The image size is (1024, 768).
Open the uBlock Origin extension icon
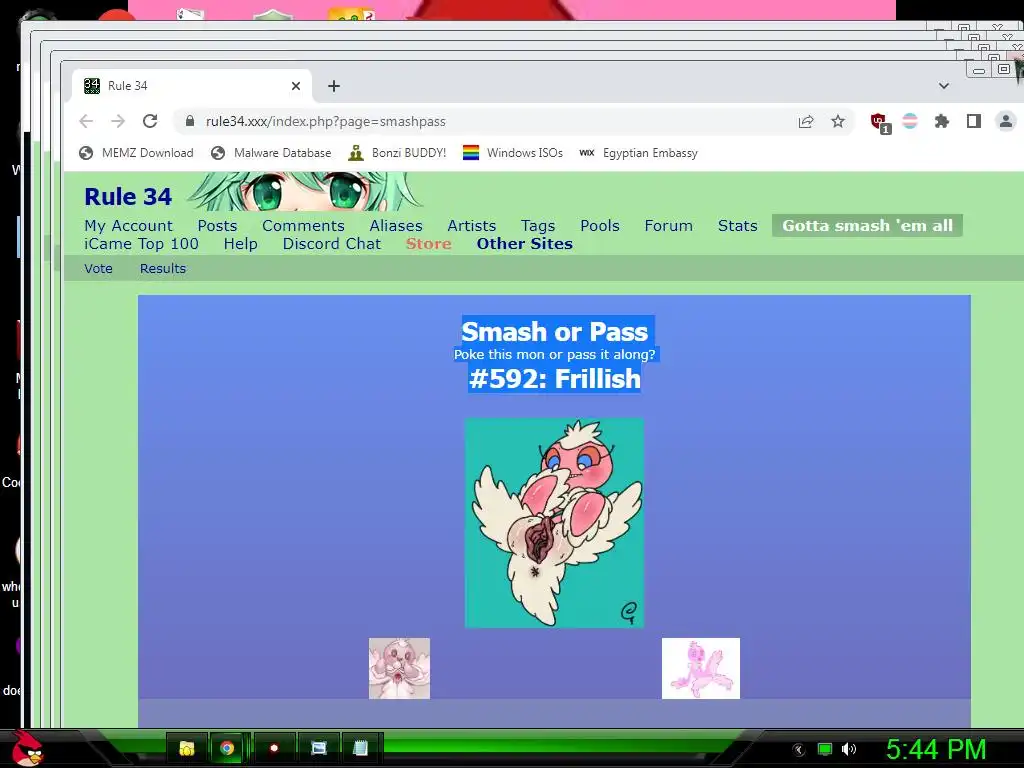tap(880, 123)
